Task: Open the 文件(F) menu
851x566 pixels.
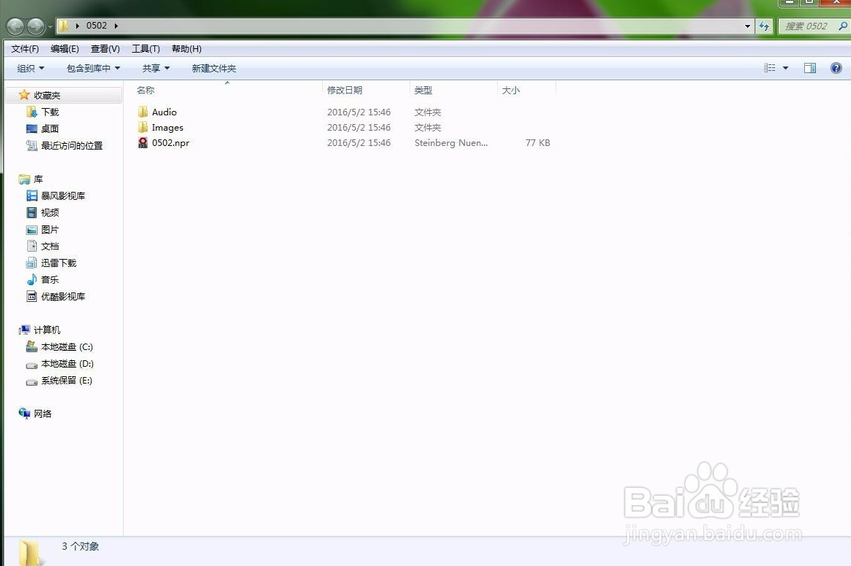Action: click(25, 49)
